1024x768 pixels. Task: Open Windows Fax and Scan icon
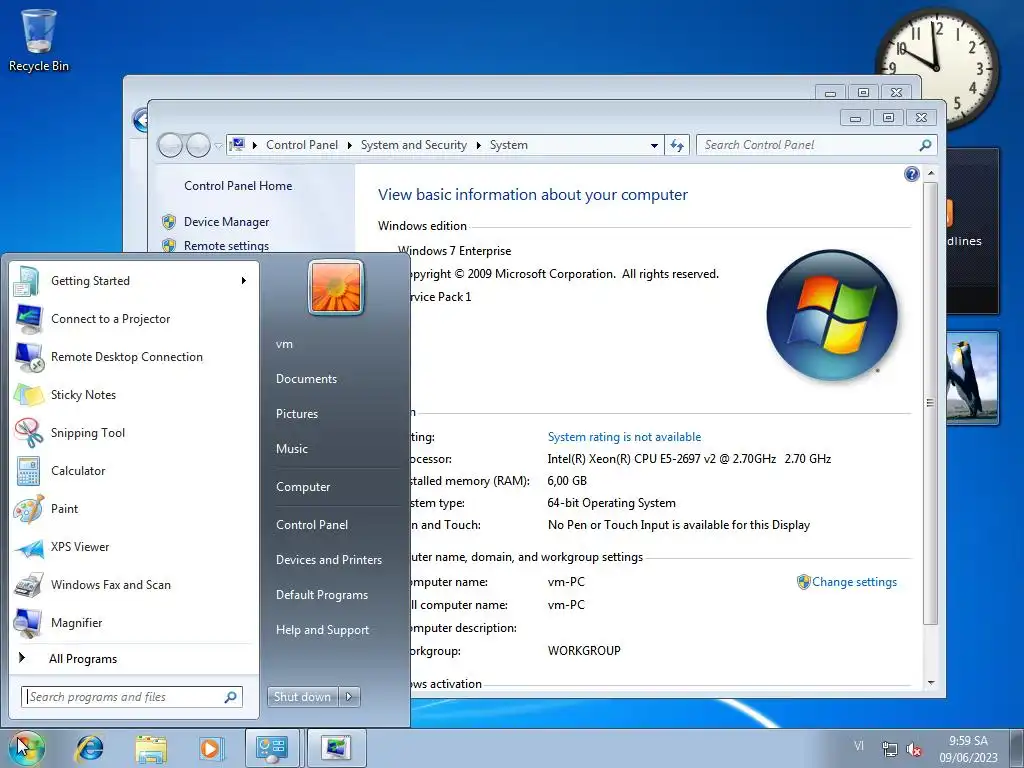click(x=29, y=585)
